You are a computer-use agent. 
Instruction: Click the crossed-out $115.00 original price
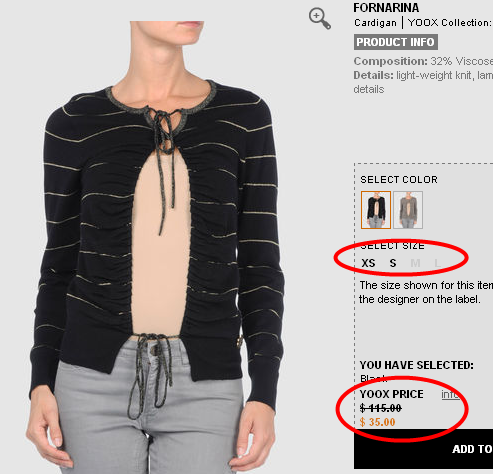[381, 408]
